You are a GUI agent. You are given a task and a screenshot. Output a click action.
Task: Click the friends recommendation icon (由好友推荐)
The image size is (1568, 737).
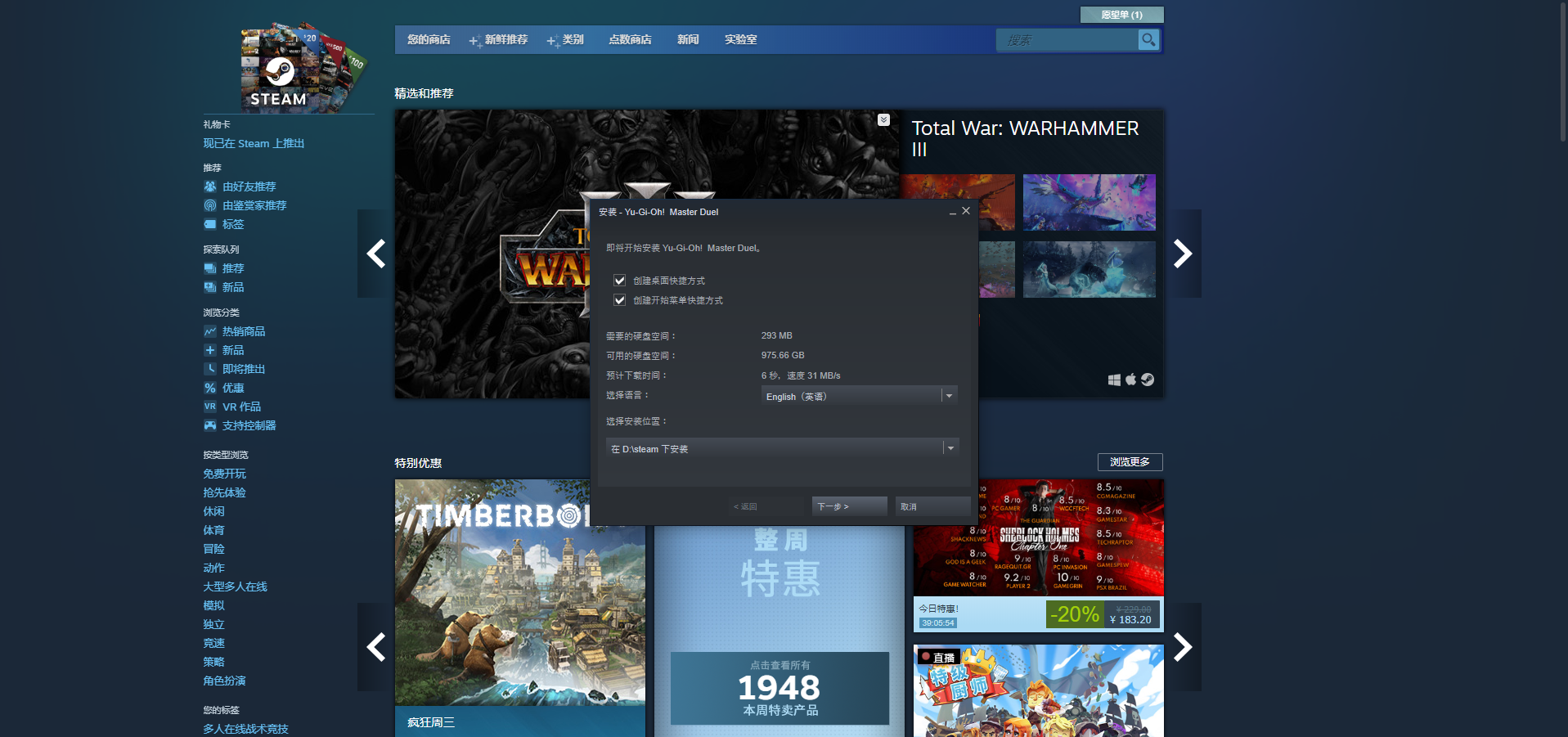[210, 186]
